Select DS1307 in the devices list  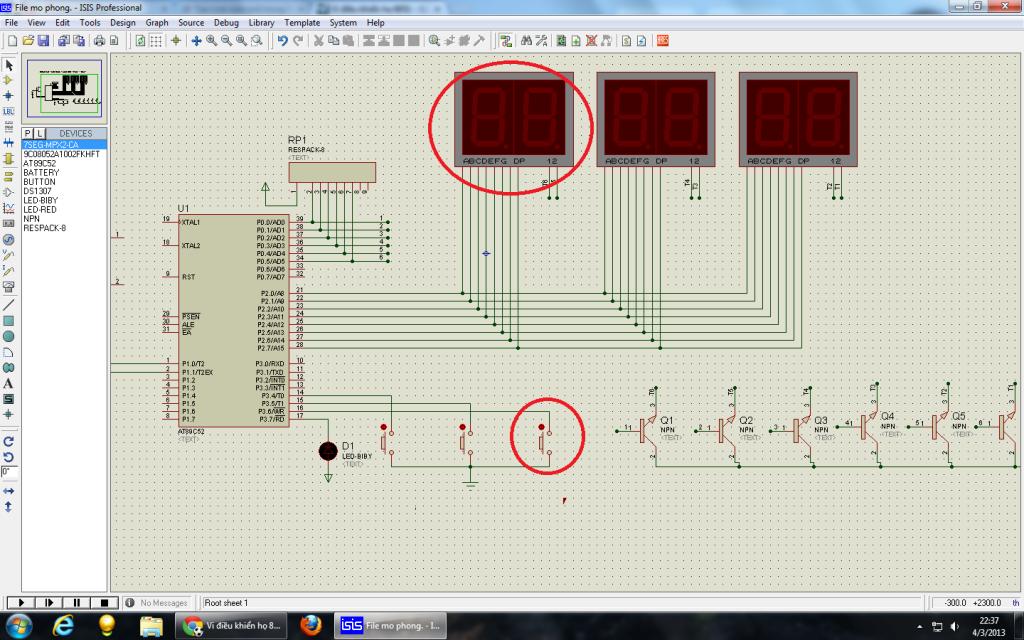37,191
